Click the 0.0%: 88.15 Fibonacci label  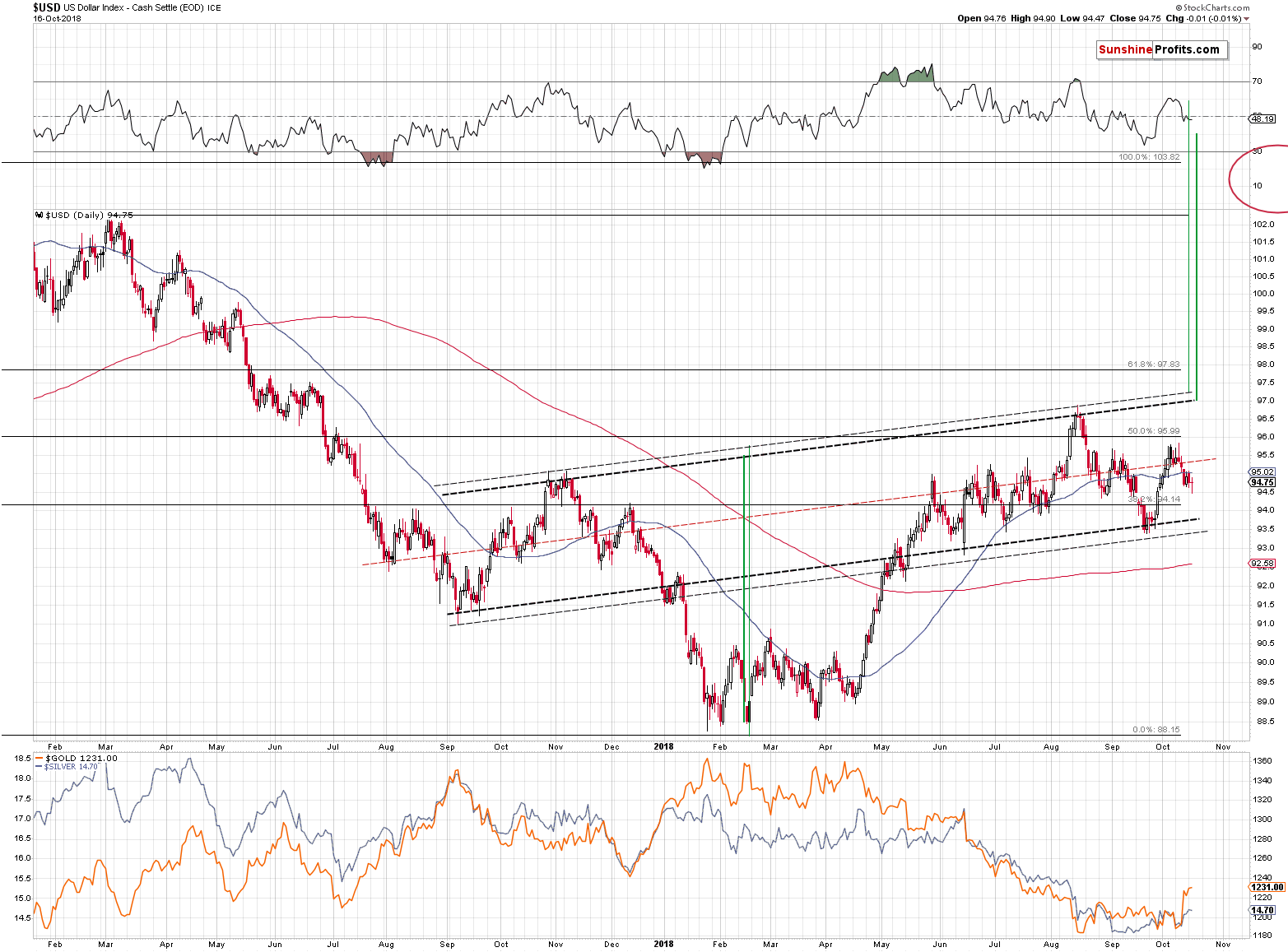1156,729
